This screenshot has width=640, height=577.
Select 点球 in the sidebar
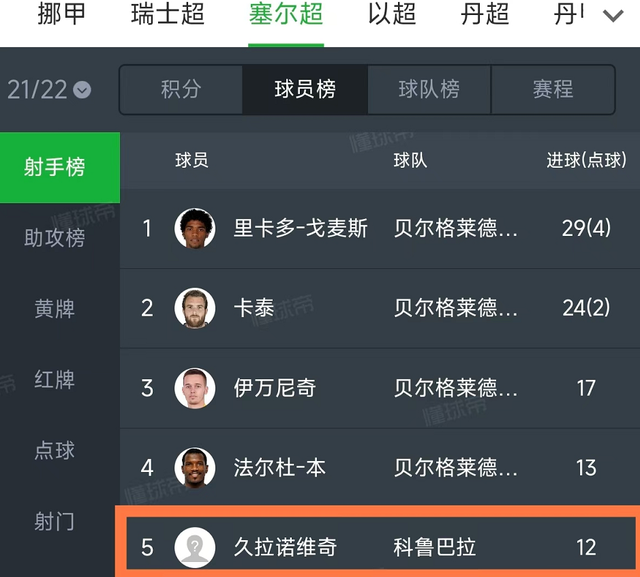coord(55,451)
